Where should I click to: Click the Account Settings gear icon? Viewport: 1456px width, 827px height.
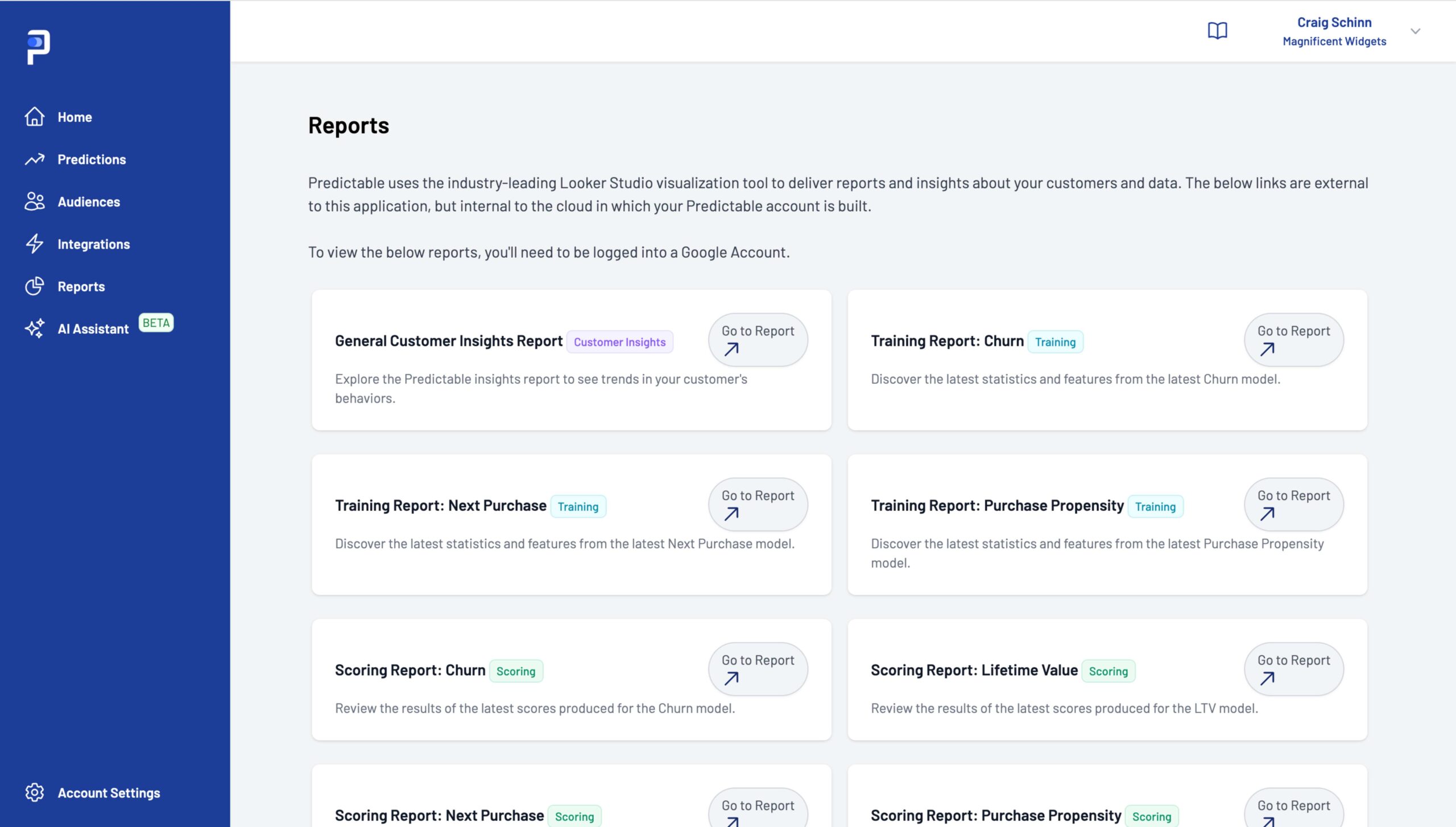tap(34, 792)
